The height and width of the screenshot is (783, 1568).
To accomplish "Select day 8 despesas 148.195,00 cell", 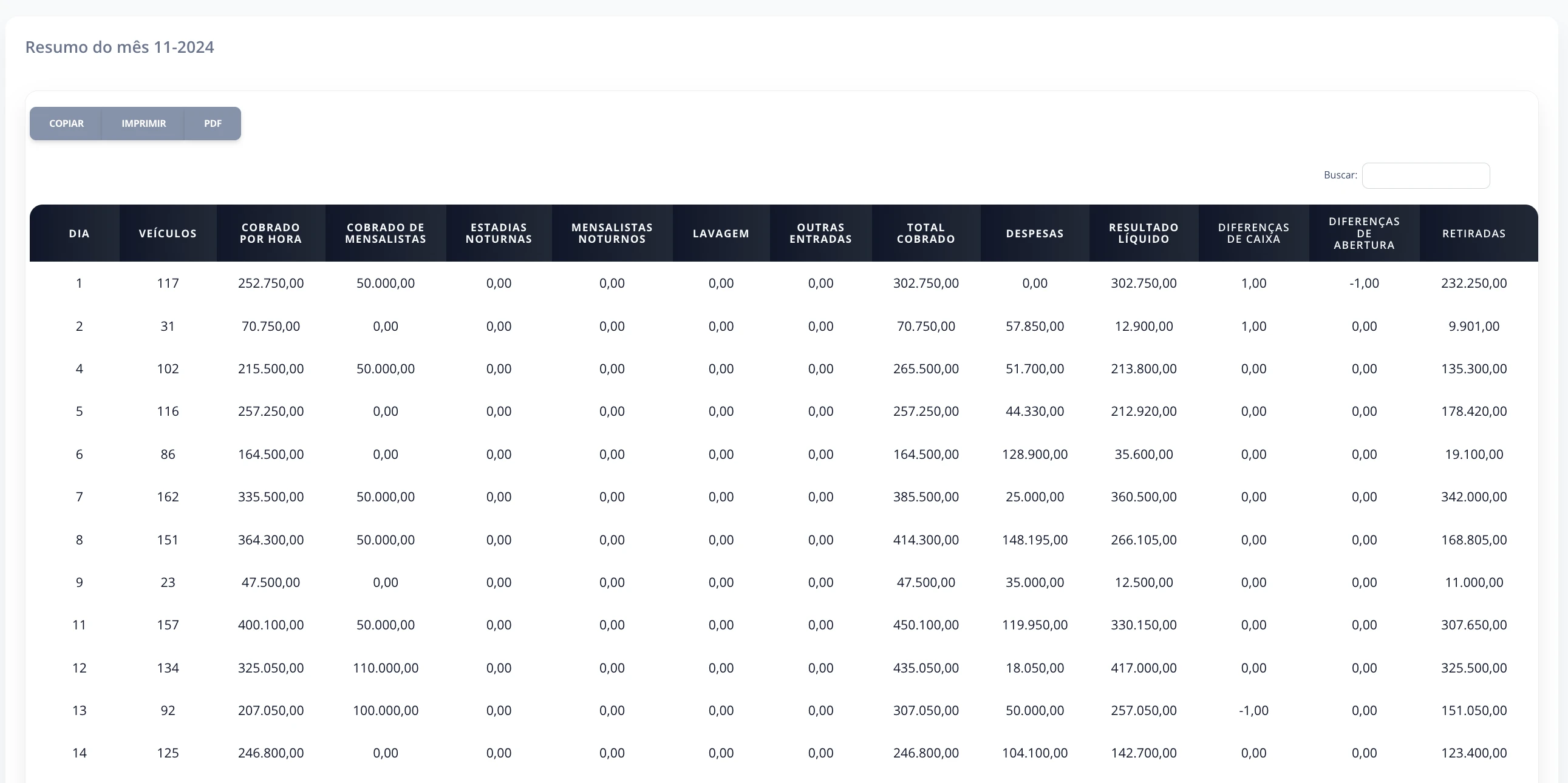I will coord(1035,540).
